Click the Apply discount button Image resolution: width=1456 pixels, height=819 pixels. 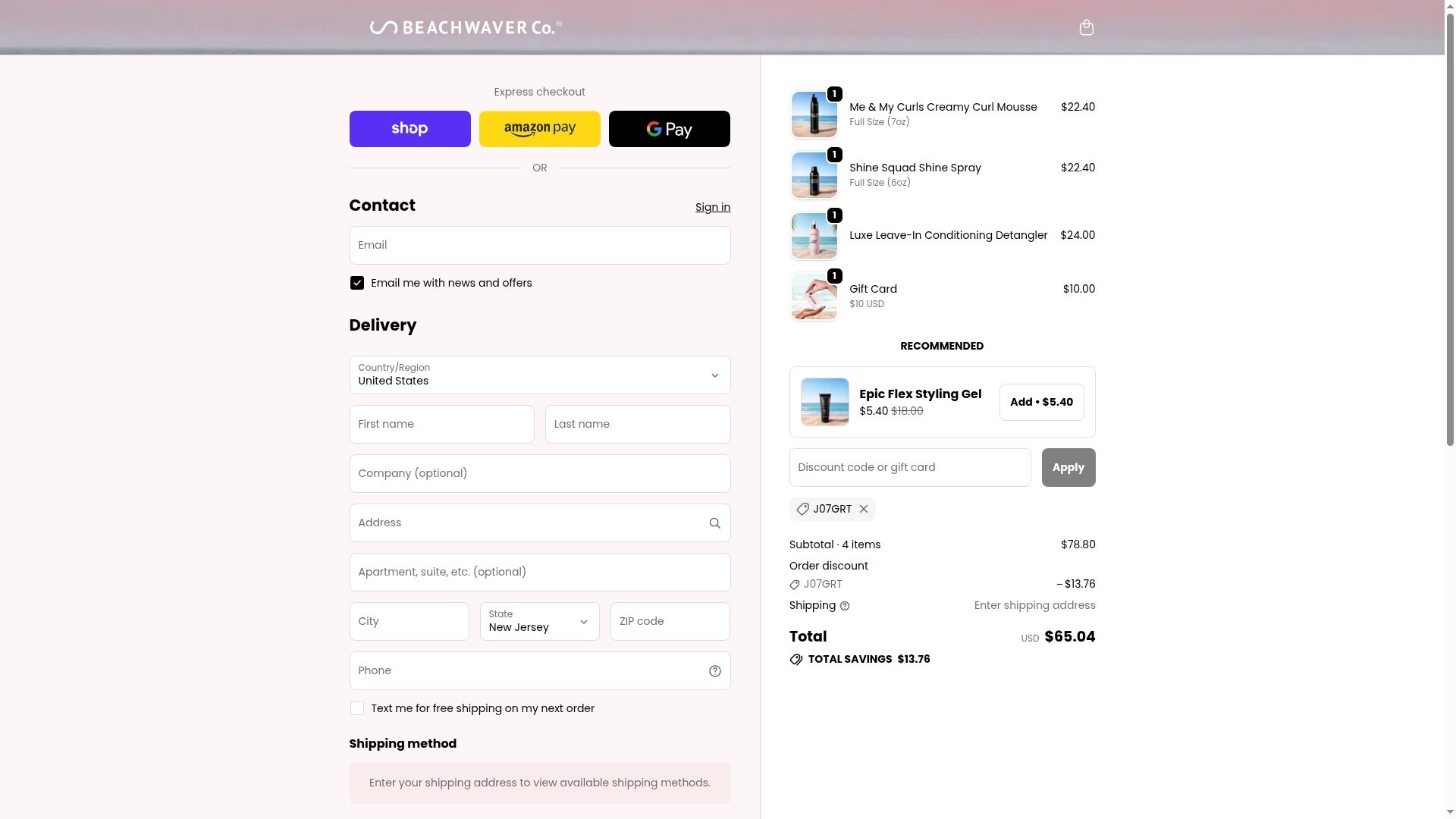click(x=1068, y=467)
